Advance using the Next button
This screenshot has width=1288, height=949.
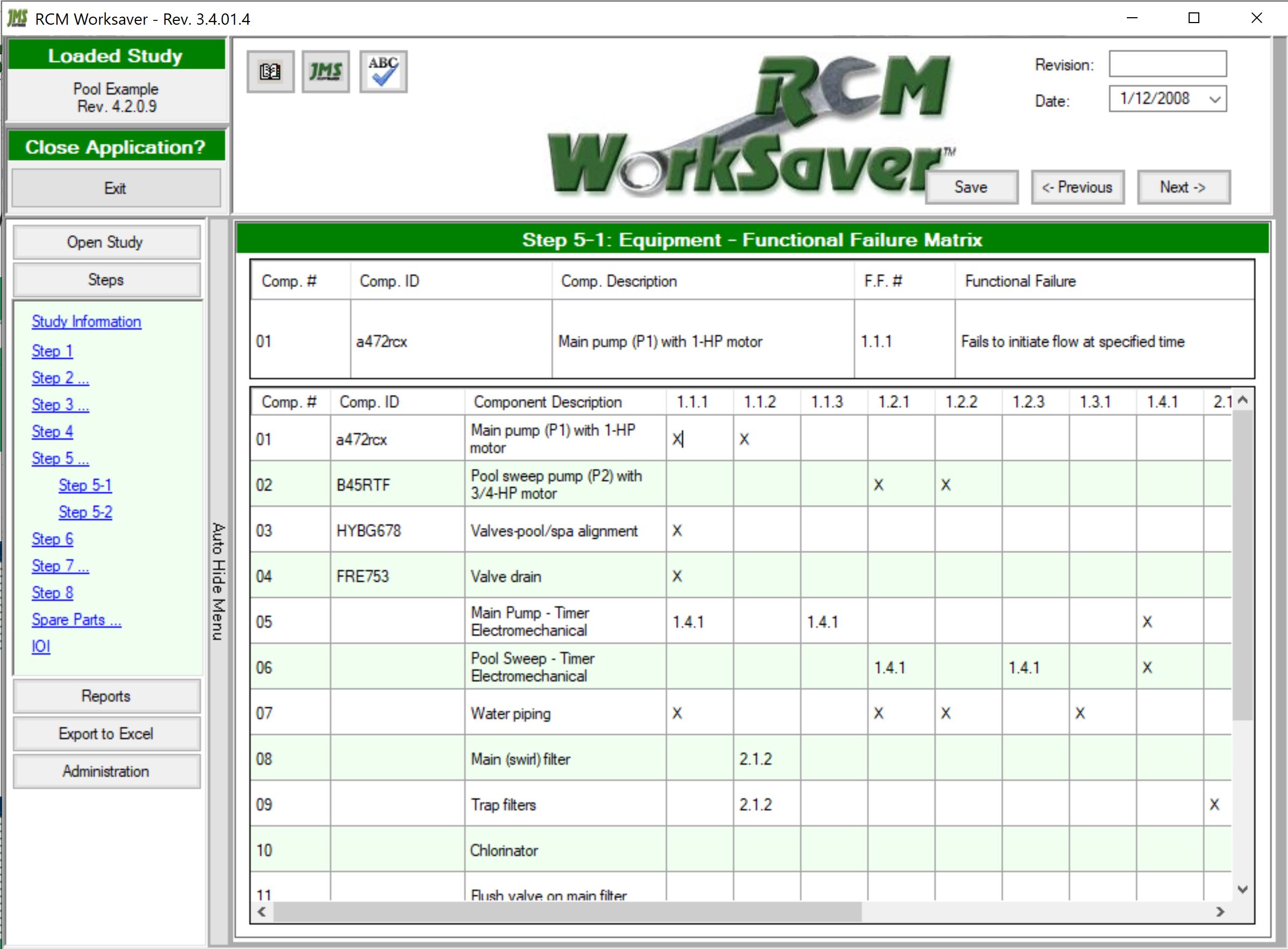(1184, 187)
